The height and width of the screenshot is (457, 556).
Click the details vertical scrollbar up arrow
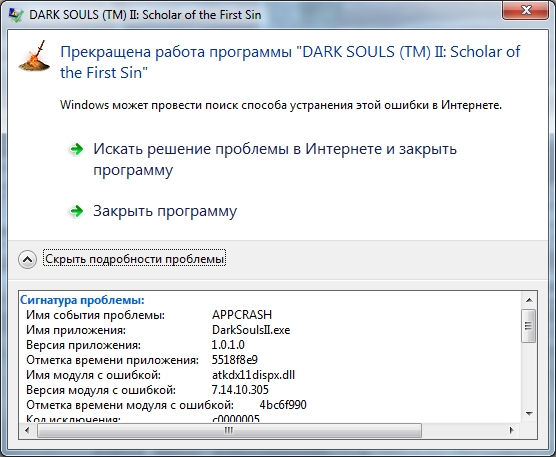pyautogui.click(x=529, y=300)
